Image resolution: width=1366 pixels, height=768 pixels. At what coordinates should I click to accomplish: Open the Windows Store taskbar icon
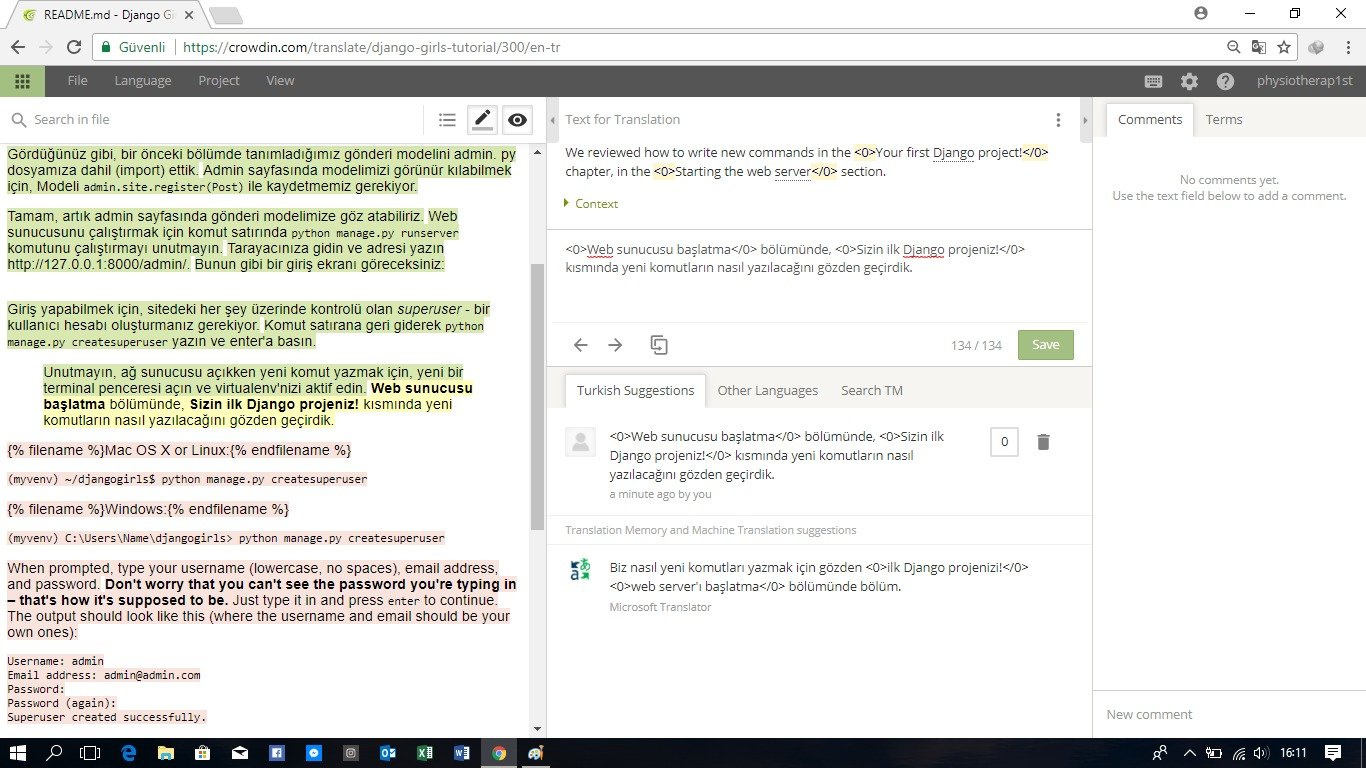[x=203, y=753]
